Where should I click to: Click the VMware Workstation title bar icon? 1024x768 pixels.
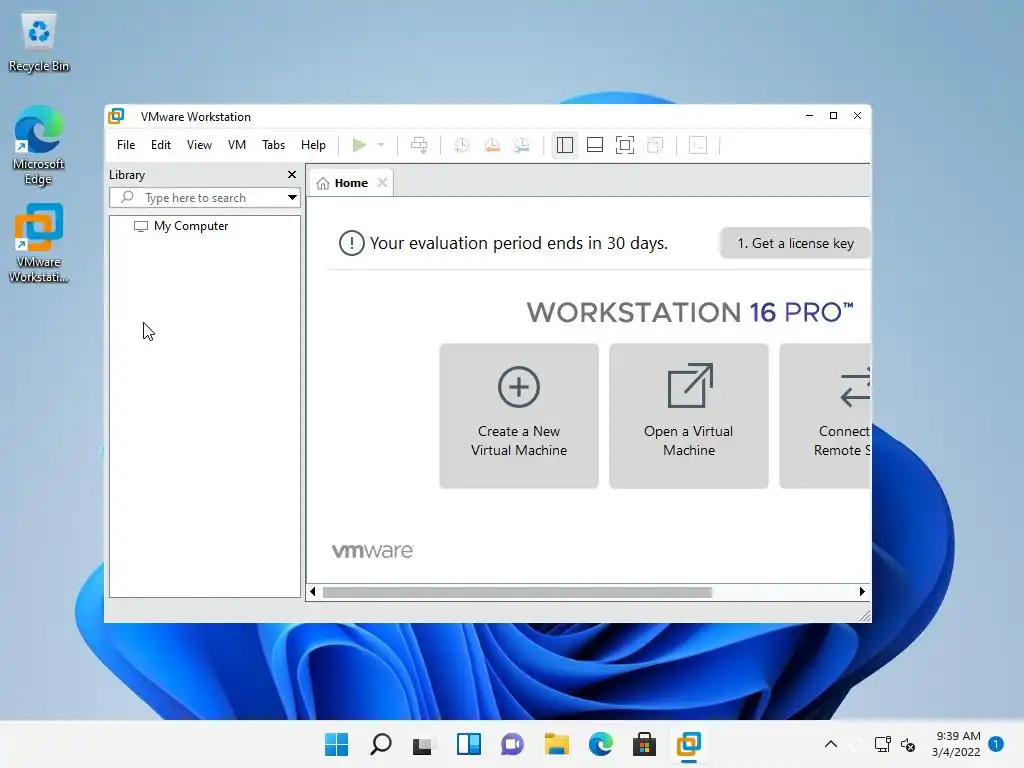coord(116,116)
